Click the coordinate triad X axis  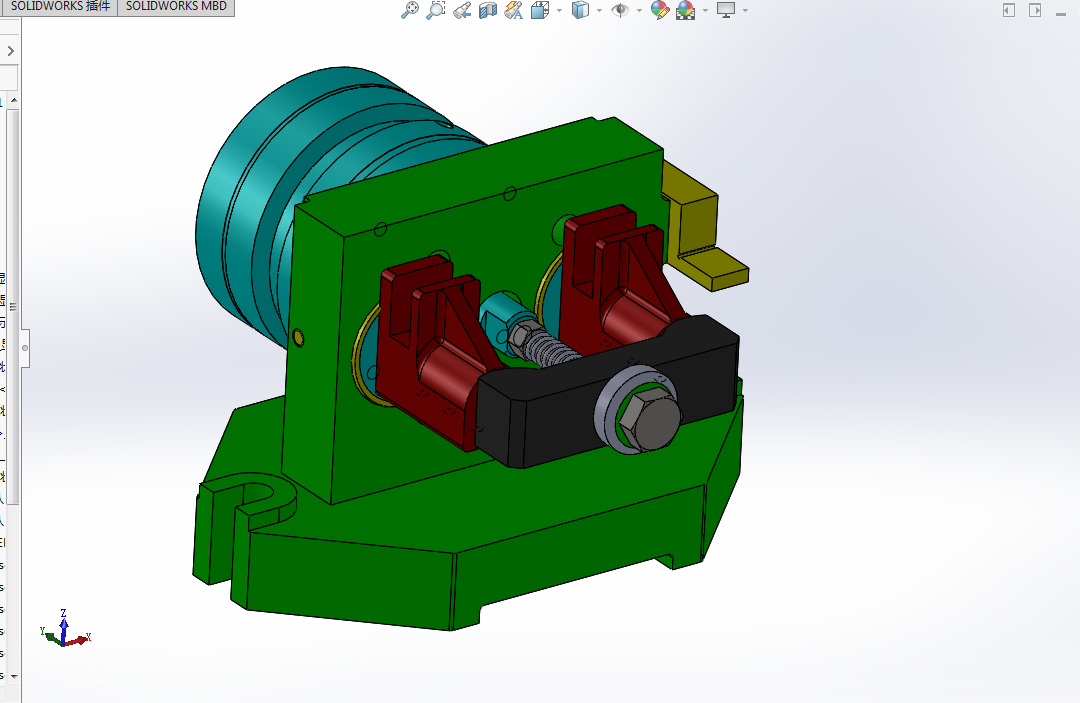pos(79,639)
